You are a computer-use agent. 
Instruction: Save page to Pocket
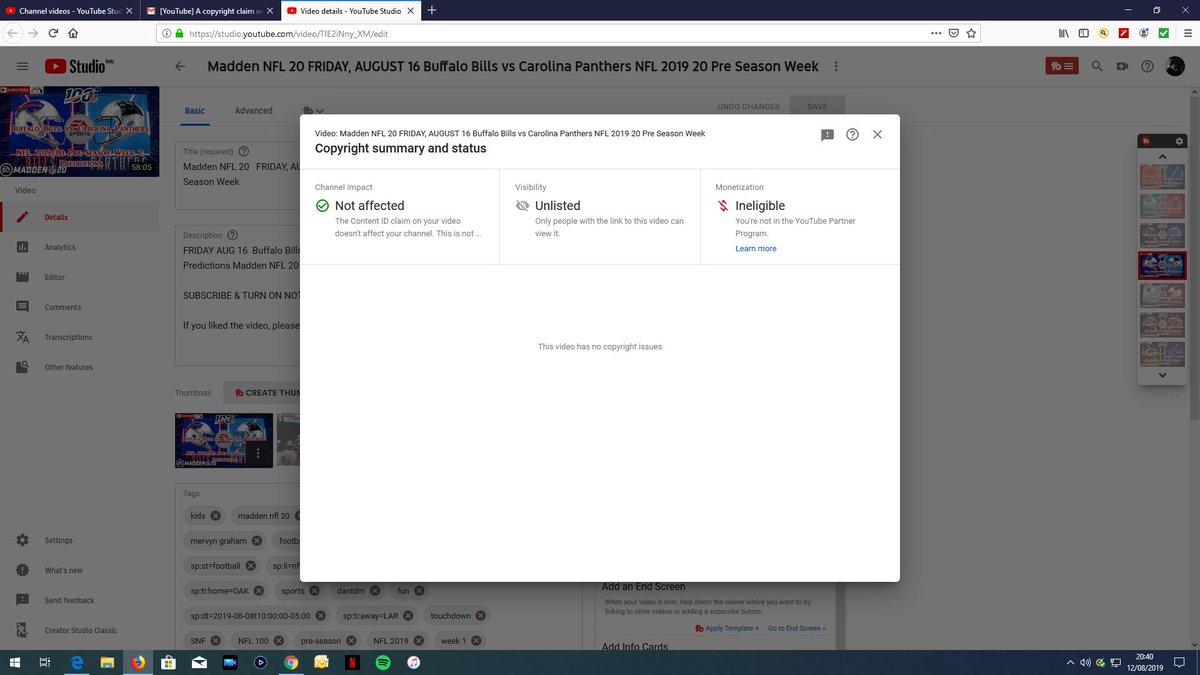(x=953, y=32)
